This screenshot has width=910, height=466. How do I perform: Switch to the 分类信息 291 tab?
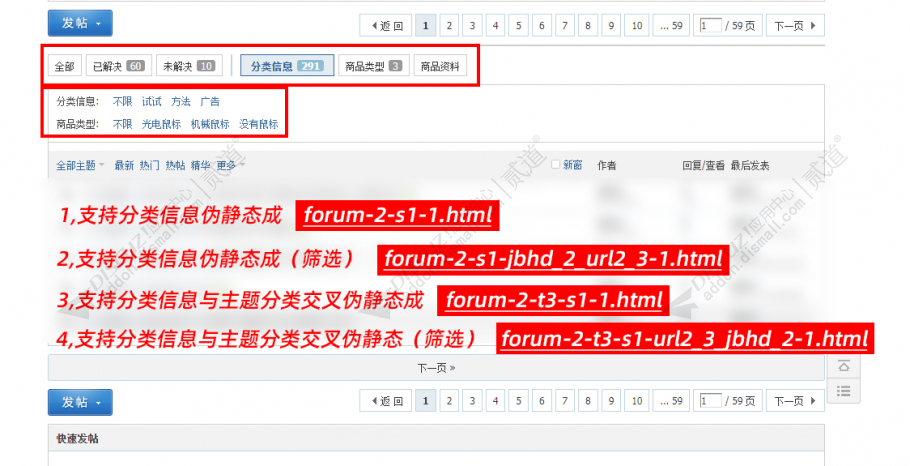point(287,66)
